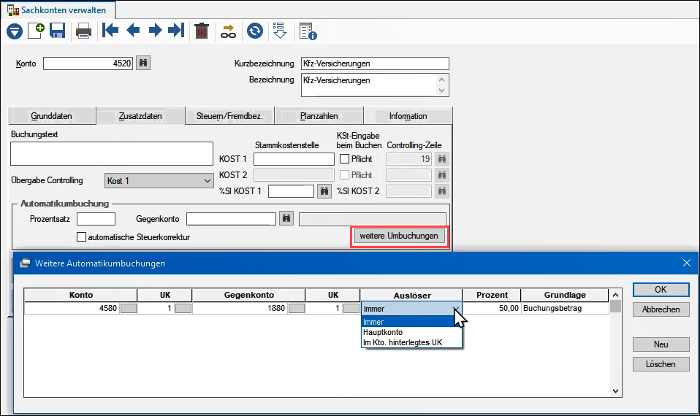Switch to the Zusatzdaten tab

pos(141,116)
